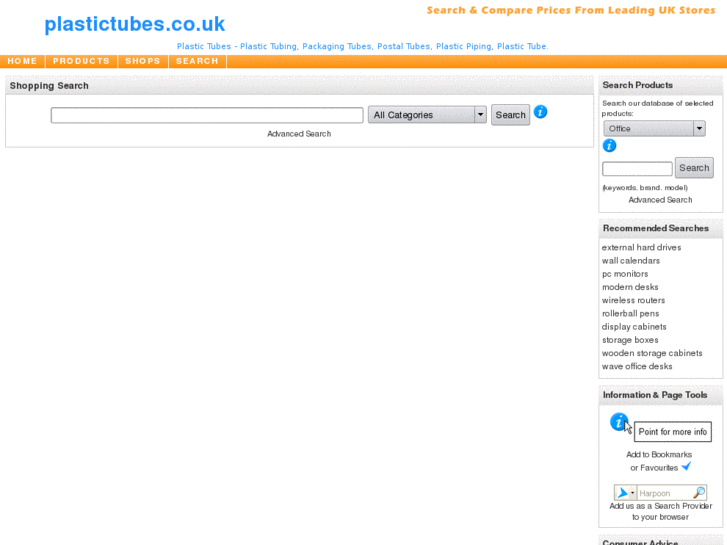Click the large info icon in Page Tools
Viewport: 727px width, 545px height.
coord(619,422)
